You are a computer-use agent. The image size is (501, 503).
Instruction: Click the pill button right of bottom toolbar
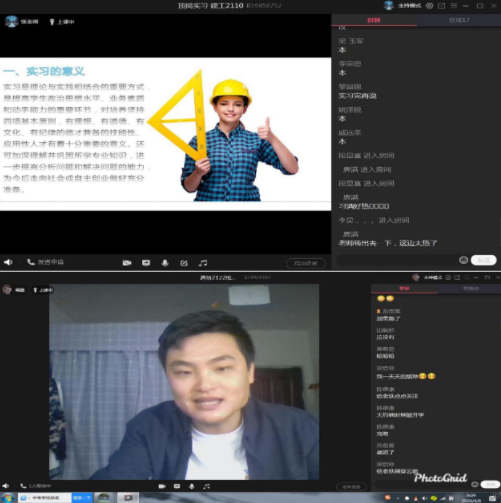tap(351, 487)
